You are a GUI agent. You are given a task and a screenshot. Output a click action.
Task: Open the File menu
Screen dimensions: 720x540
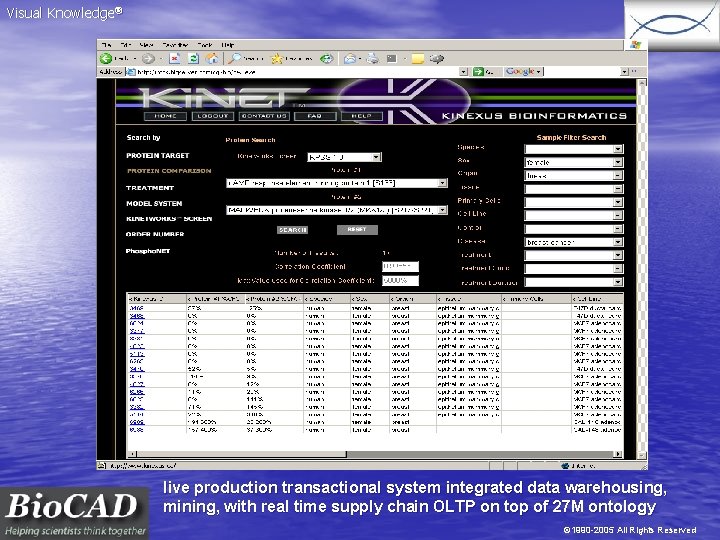107,45
